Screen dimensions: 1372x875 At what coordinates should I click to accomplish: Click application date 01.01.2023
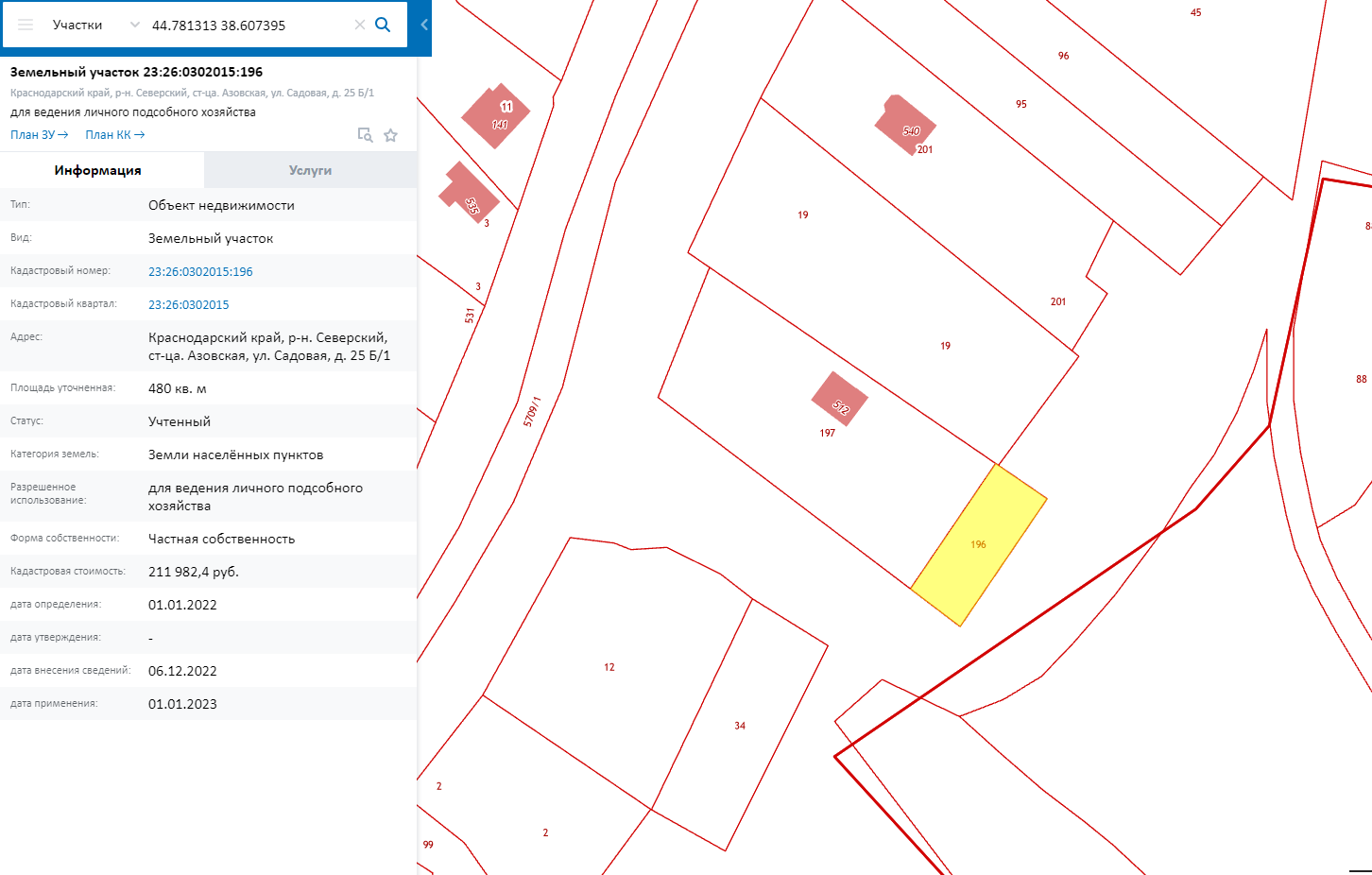click(182, 704)
